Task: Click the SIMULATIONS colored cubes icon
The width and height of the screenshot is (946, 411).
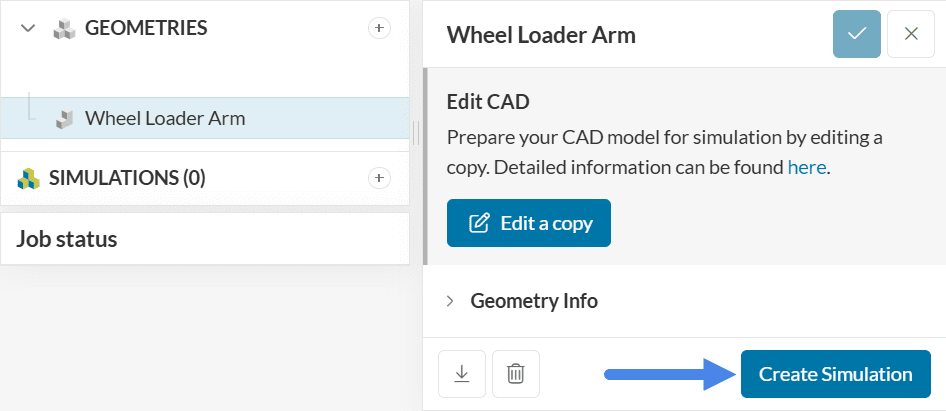Action: pos(28,179)
